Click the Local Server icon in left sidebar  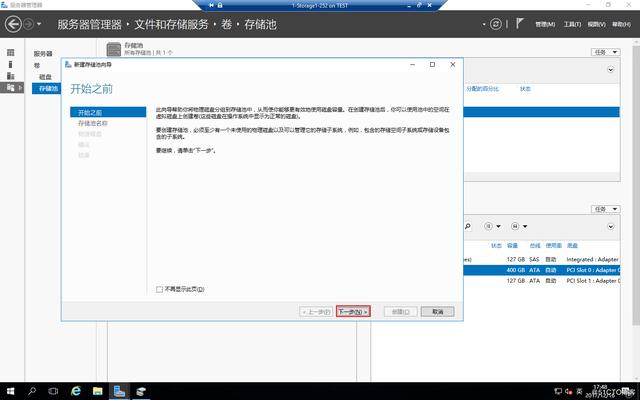(11, 64)
